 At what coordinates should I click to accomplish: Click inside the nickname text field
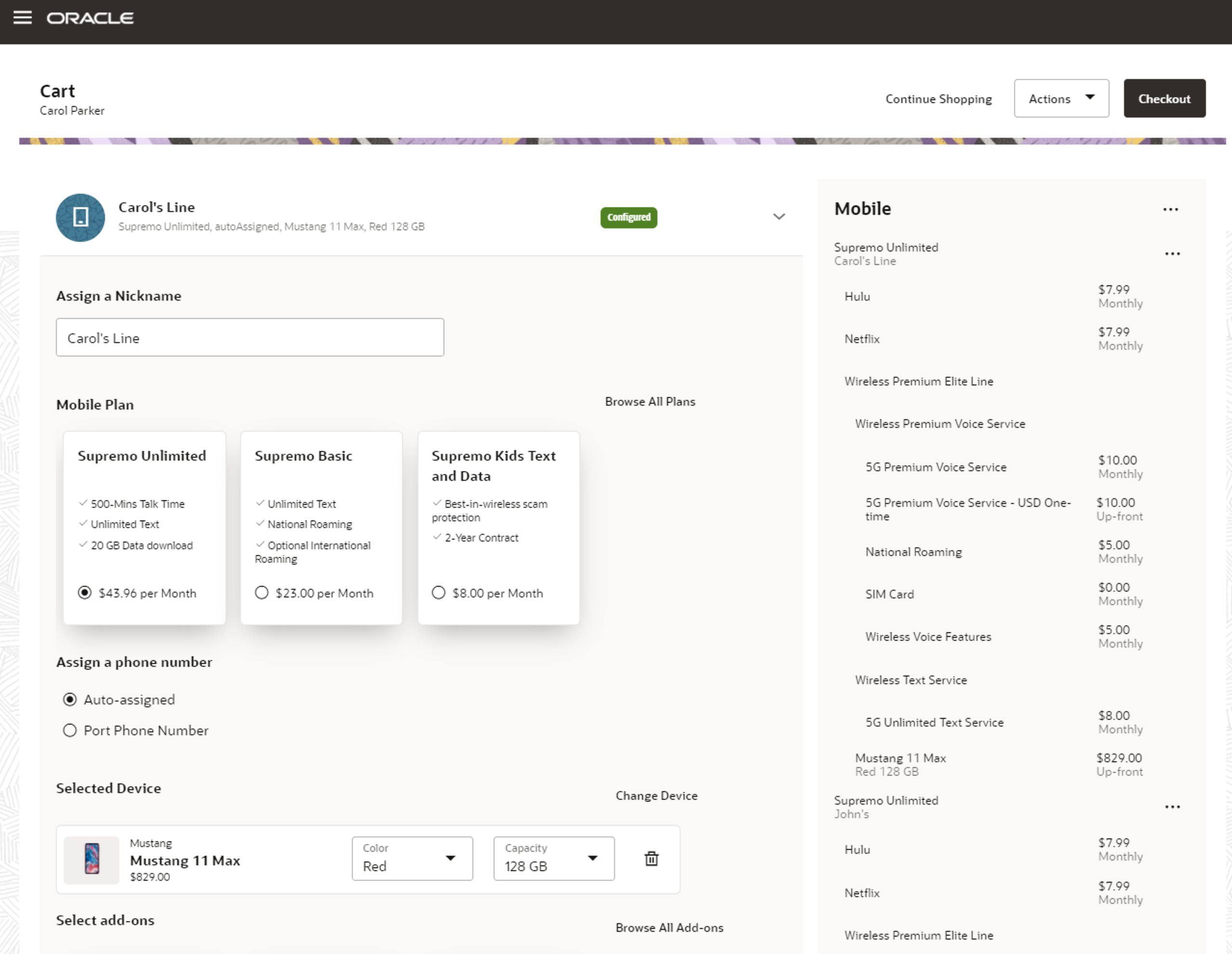(250, 337)
